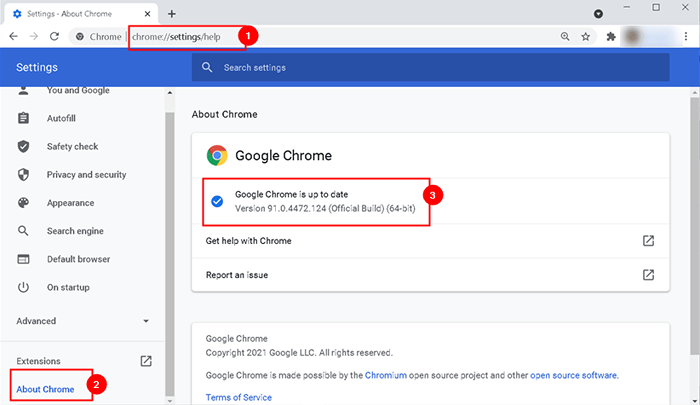700x405 pixels.
Task: Click the browser back arrow
Action: tap(14, 36)
